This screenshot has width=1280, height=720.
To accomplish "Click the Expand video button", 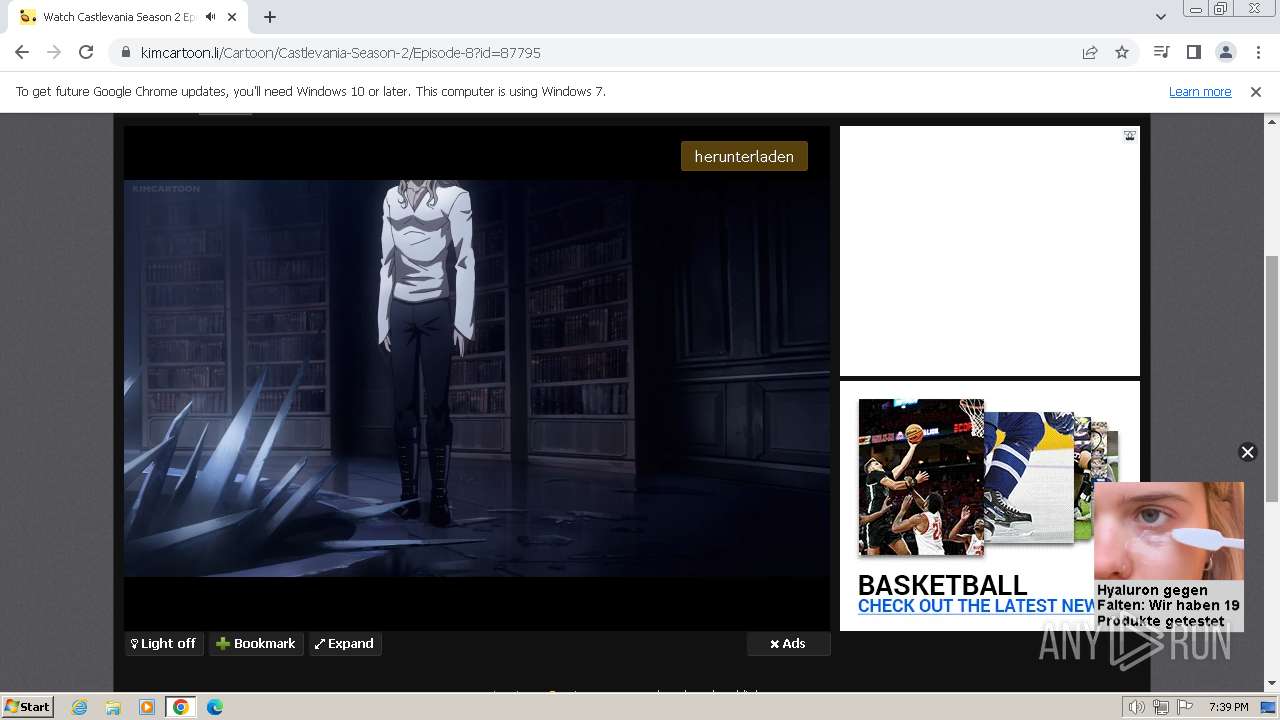I will point(344,644).
